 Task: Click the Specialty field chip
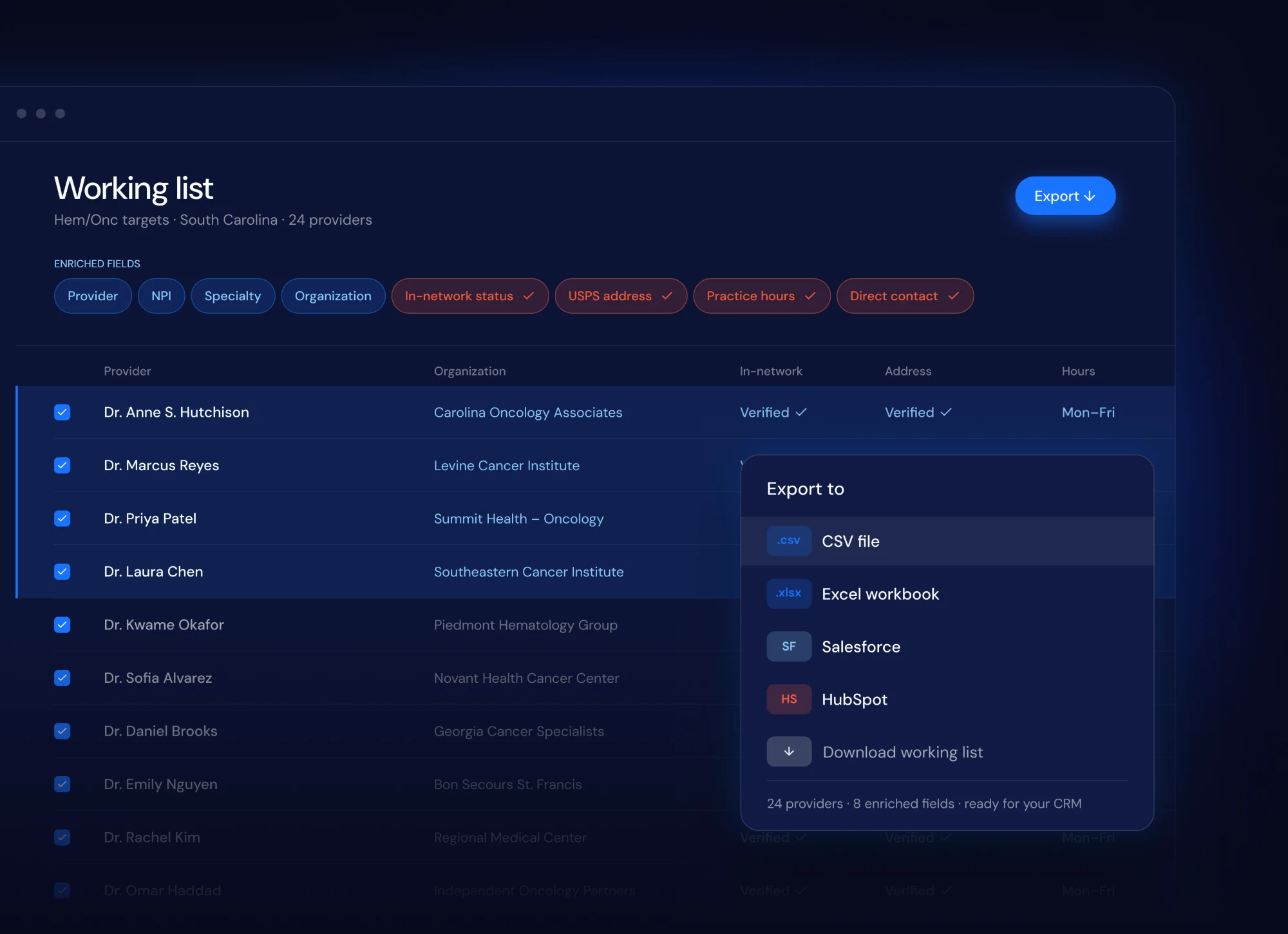[x=232, y=296]
